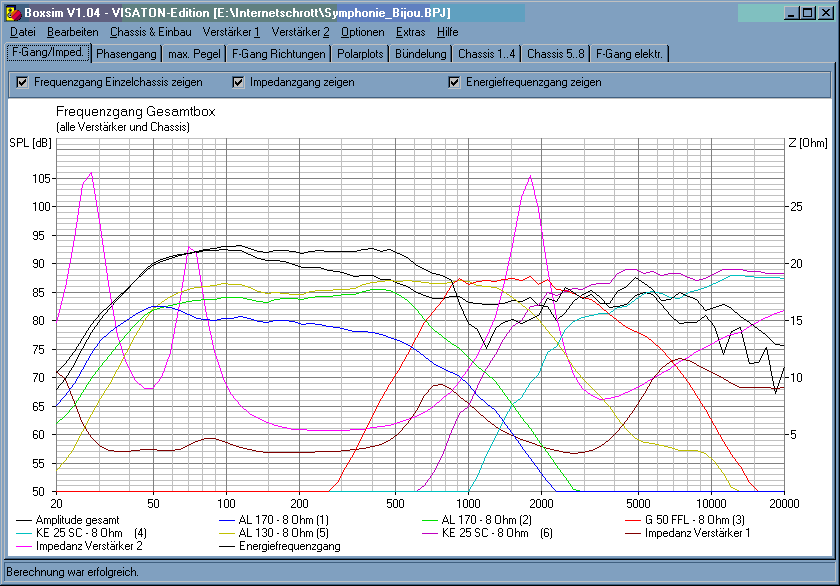Toggle Energiefrequenzgang zeigen checkbox
Viewport: 840px width, 586px height.
click(454, 82)
